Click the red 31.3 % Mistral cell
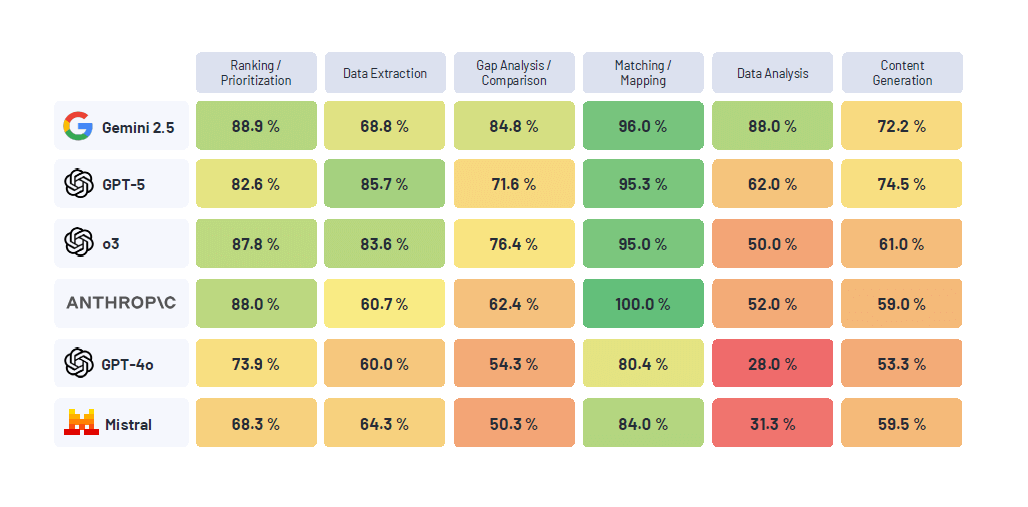Screen dimensions: 1028x507 coord(772,424)
